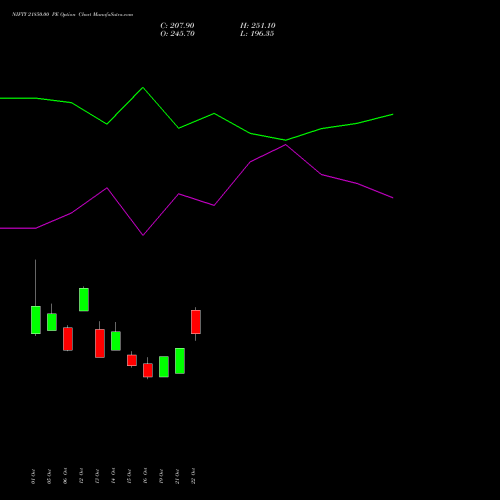
Task: Select the green candlestick above 05 Oct
Action: (x=52, y=322)
